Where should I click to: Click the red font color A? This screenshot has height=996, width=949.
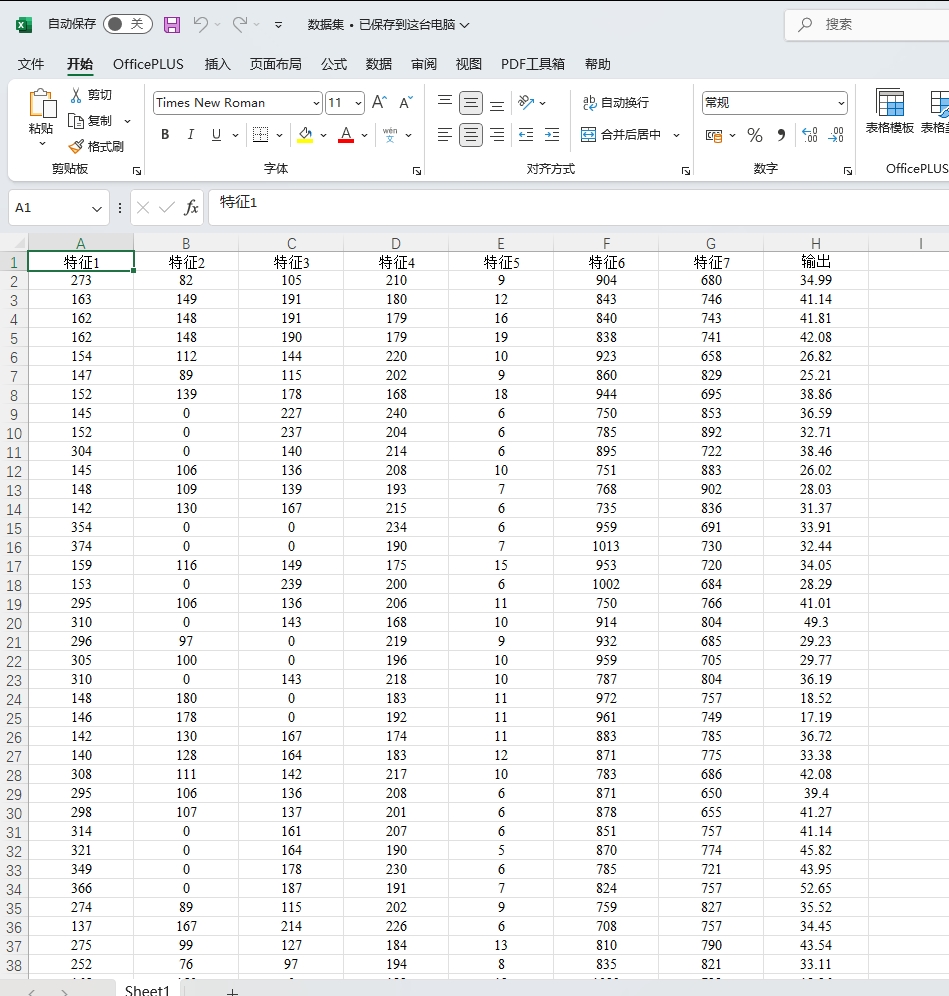[x=346, y=135]
